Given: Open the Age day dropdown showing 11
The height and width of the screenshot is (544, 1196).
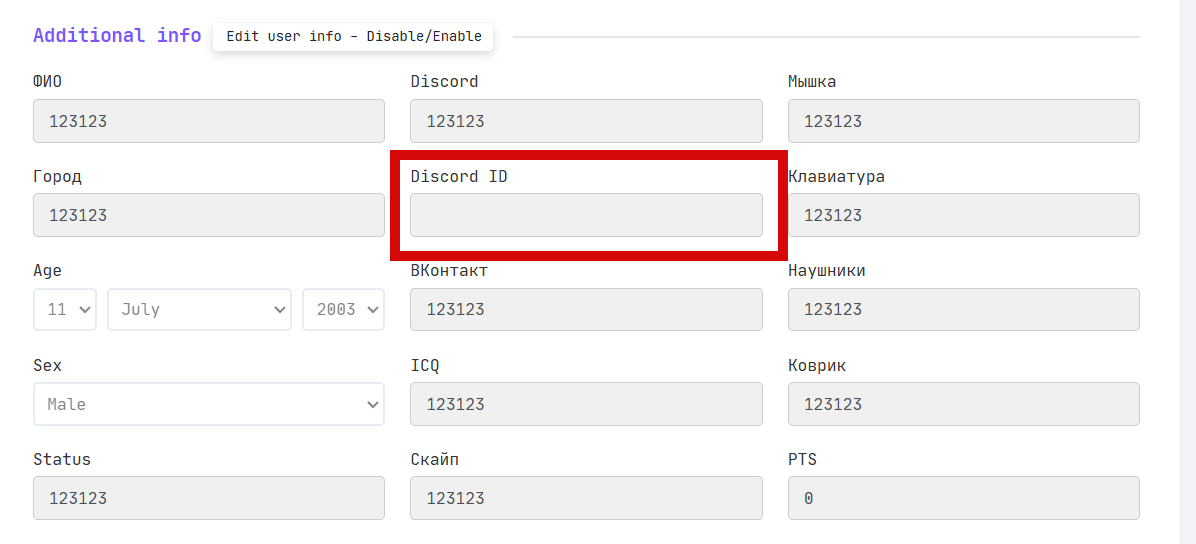Looking at the screenshot, I should [x=65, y=310].
